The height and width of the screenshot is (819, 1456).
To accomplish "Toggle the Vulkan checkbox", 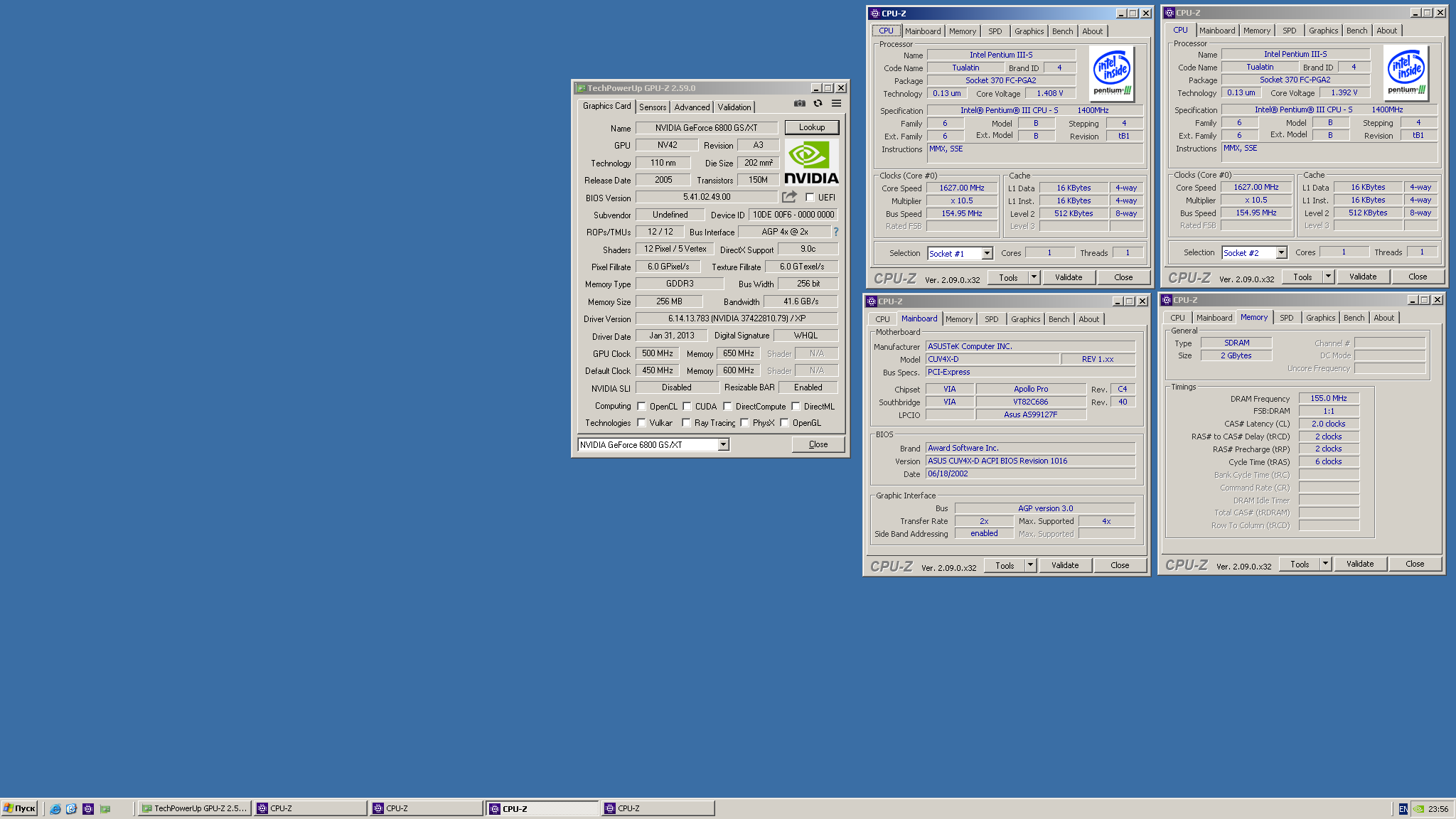I will pyautogui.click(x=641, y=423).
